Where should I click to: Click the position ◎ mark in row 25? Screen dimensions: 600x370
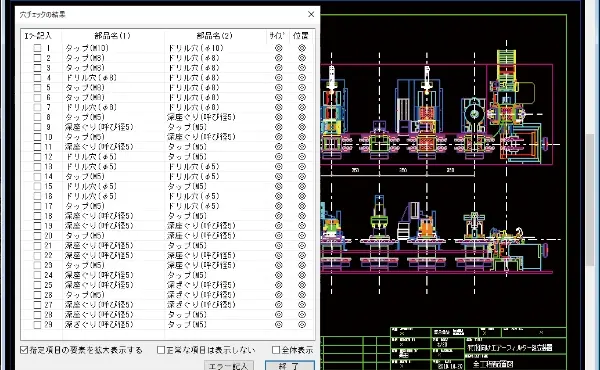pos(302,285)
